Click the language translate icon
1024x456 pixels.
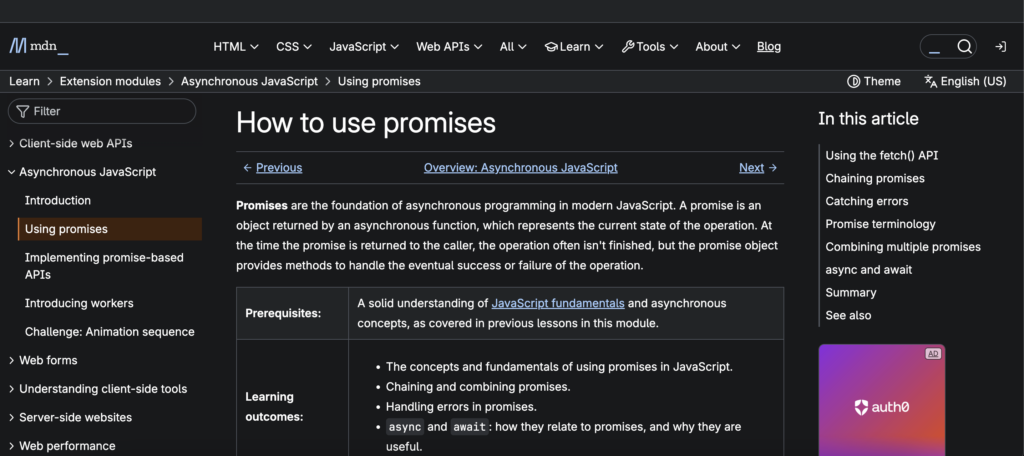click(x=931, y=81)
